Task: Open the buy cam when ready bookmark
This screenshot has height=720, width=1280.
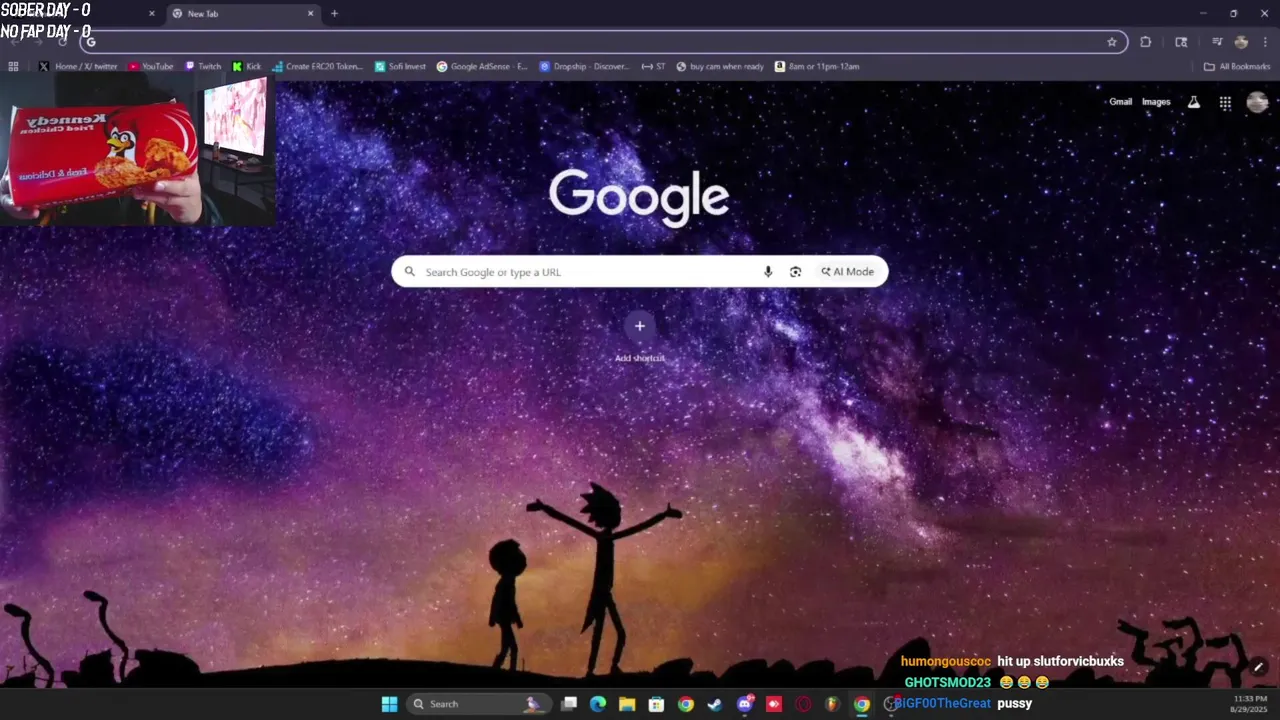Action: point(720,66)
